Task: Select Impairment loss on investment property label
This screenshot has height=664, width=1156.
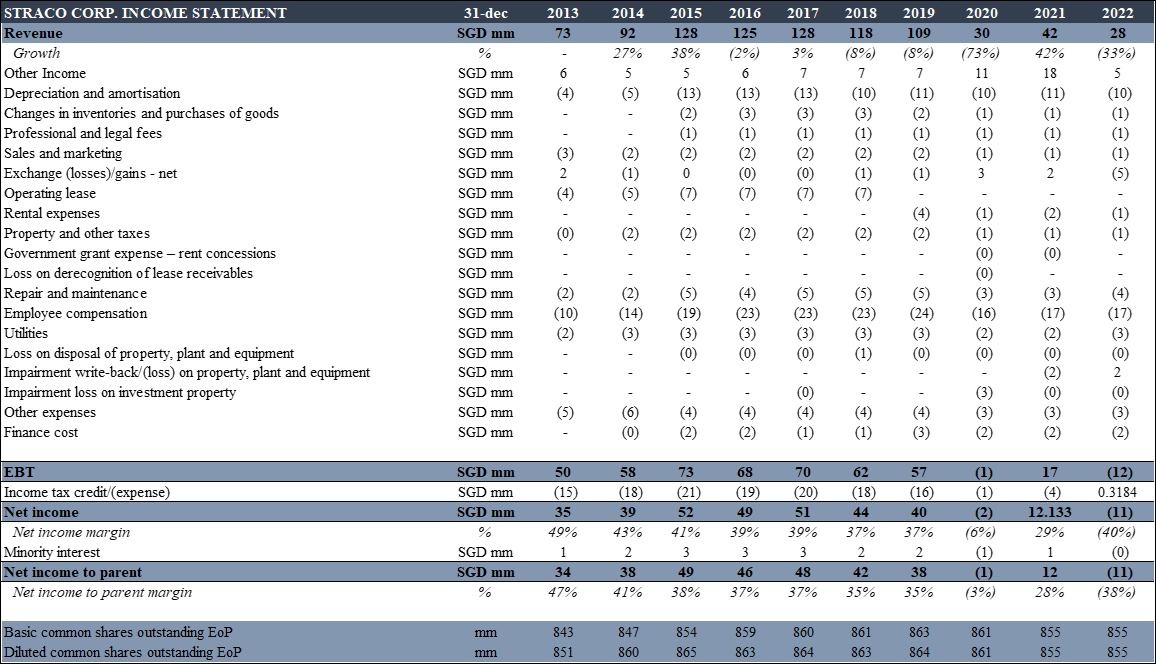Action: [120, 392]
